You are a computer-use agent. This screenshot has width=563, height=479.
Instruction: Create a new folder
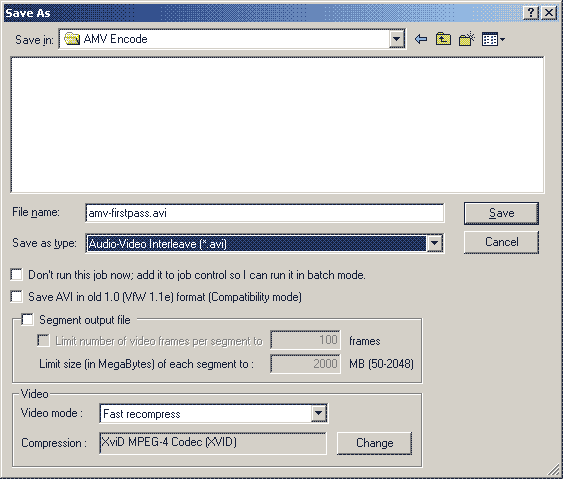(x=466, y=39)
